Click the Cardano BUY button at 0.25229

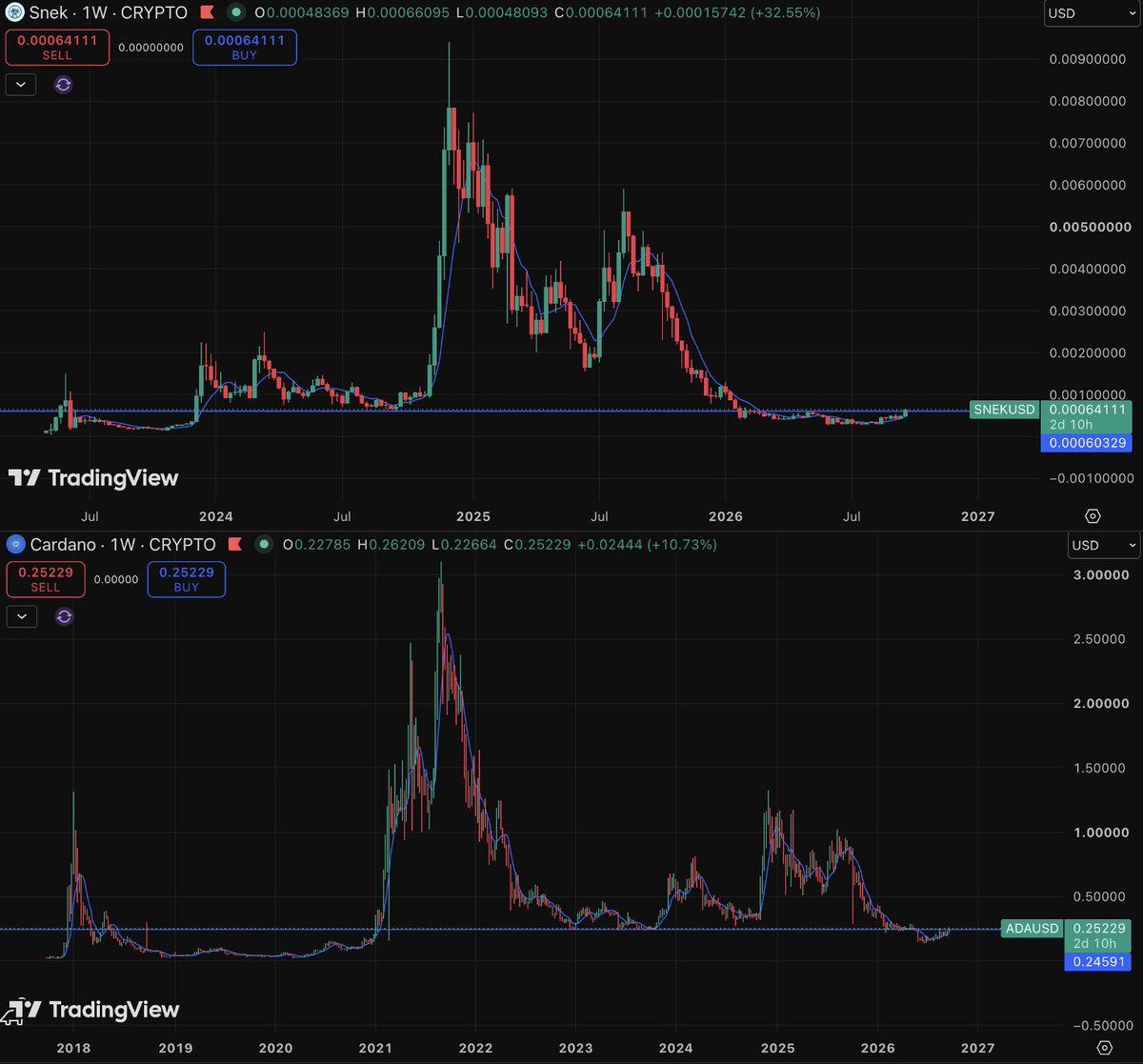tap(187, 579)
